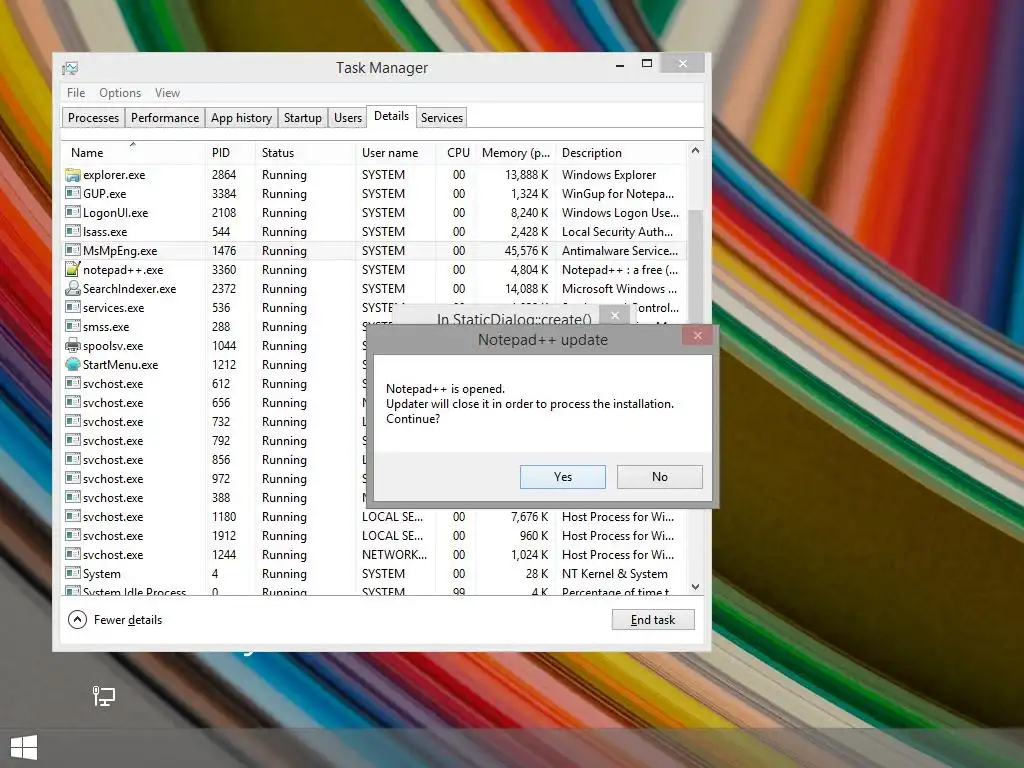The image size is (1024, 768).
Task: Click 'Local Security Auth...' description
Action: (617, 232)
